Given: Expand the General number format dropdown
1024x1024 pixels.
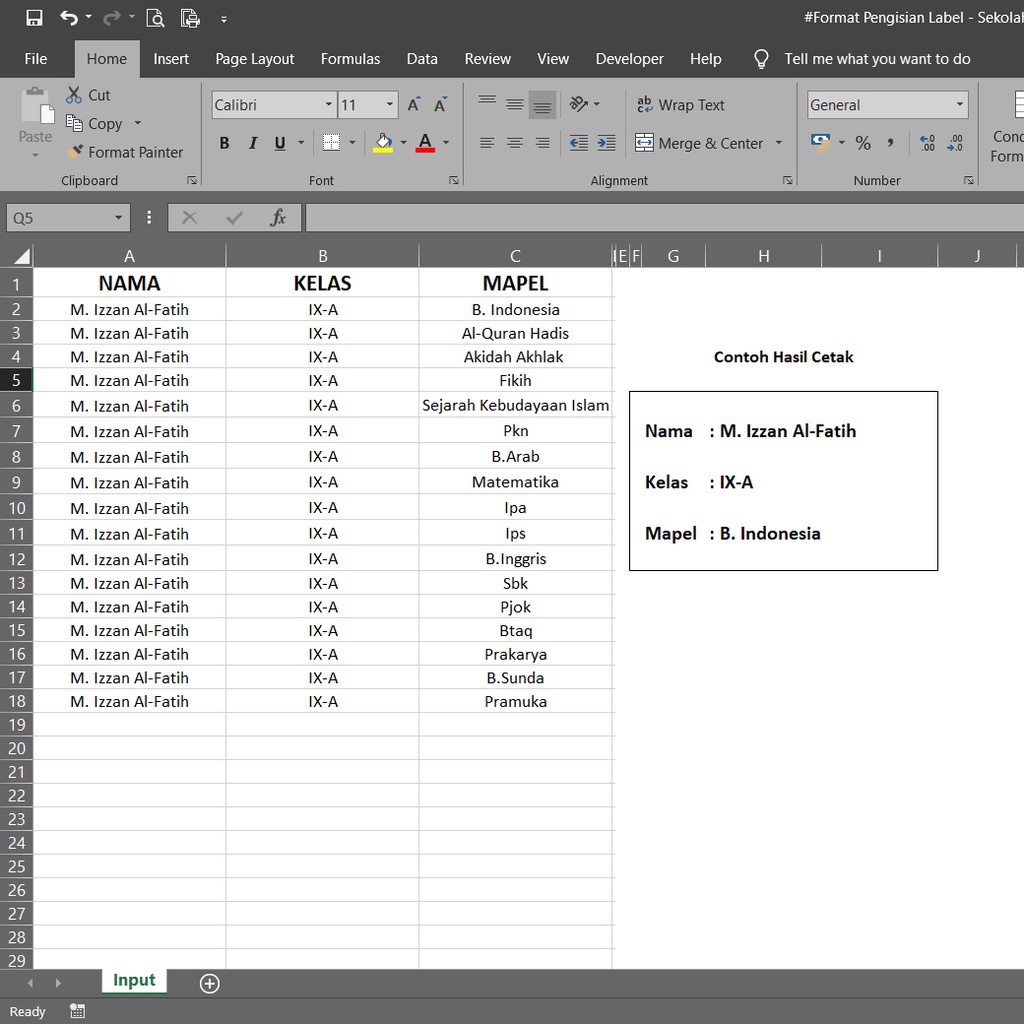Looking at the screenshot, I should click(x=960, y=105).
